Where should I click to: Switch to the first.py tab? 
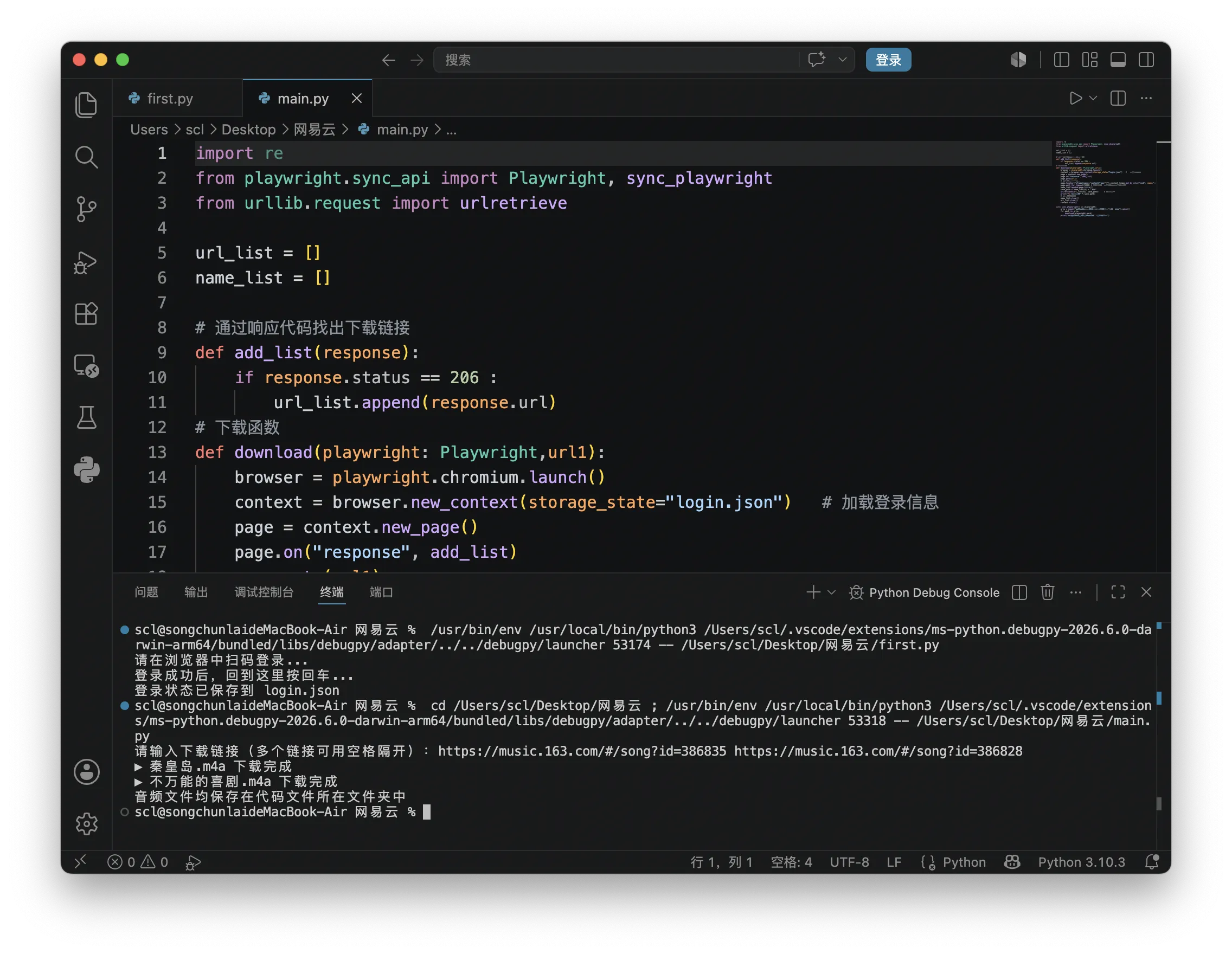170,99
